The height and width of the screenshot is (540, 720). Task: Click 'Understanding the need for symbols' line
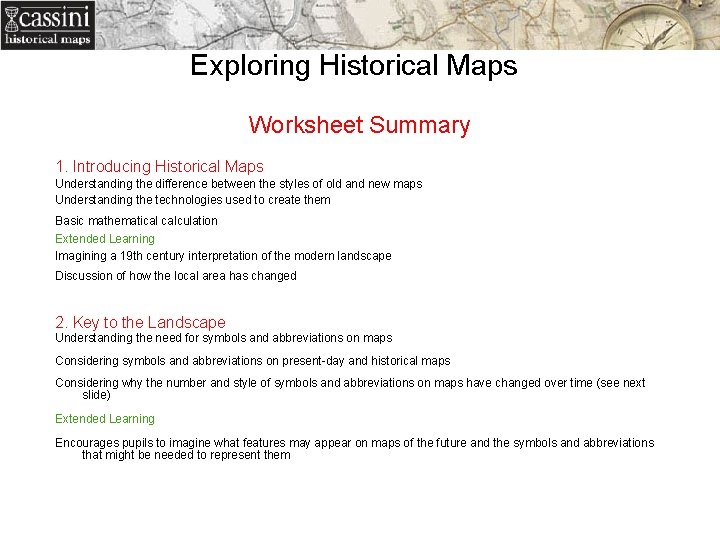pyautogui.click(x=224, y=338)
